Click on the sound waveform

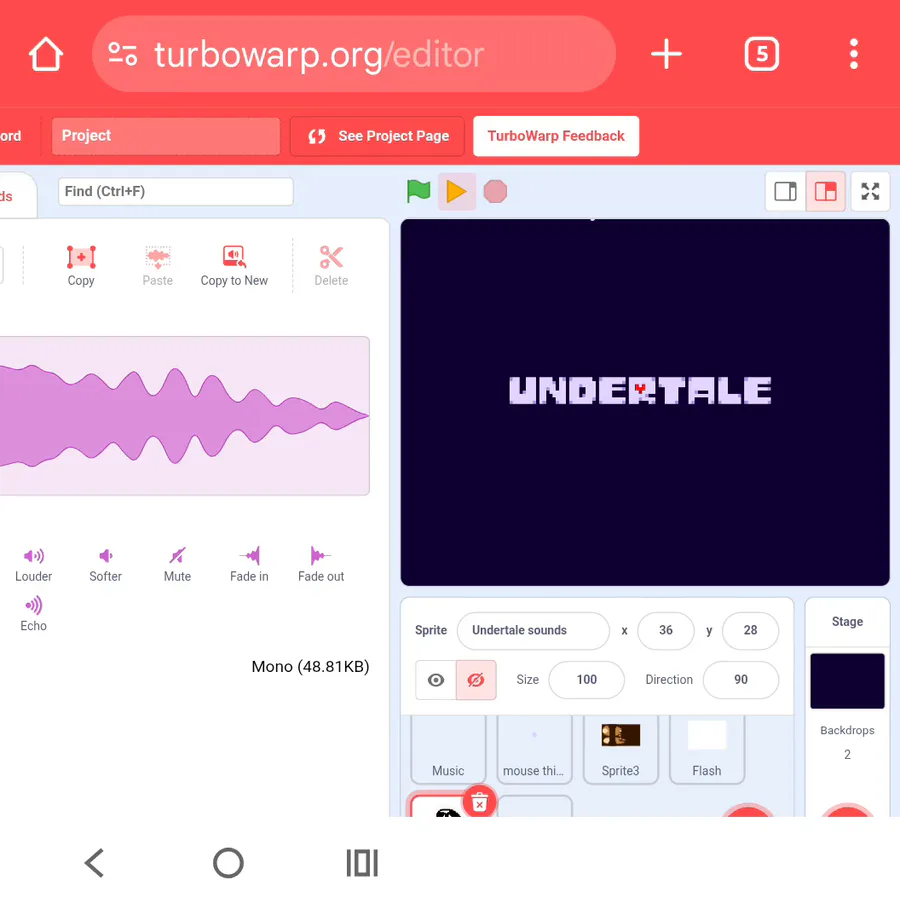point(184,416)
